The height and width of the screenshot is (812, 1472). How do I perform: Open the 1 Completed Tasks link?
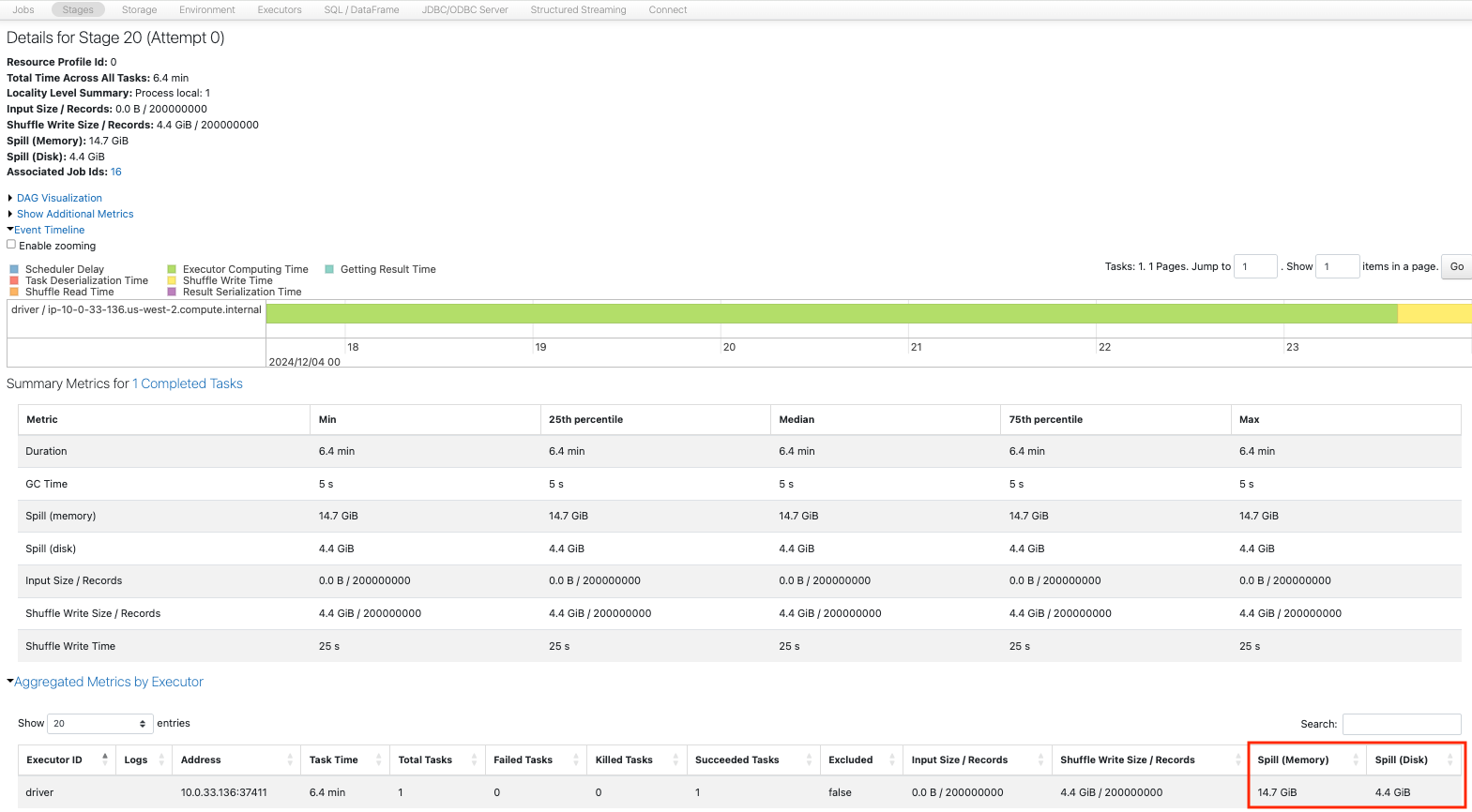point(188,383)
